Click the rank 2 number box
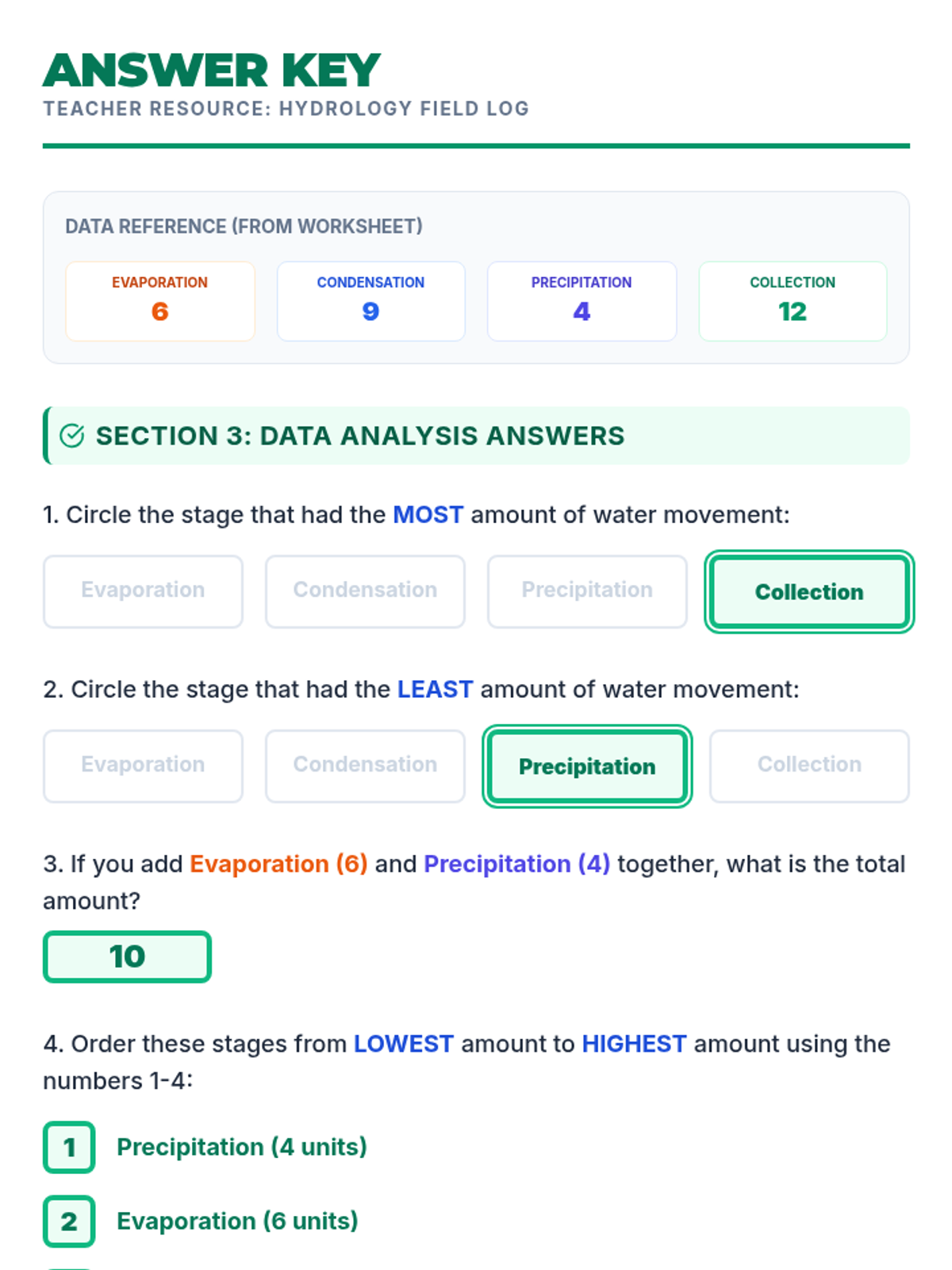The image size is (952, 1270). pos(69,1221)
